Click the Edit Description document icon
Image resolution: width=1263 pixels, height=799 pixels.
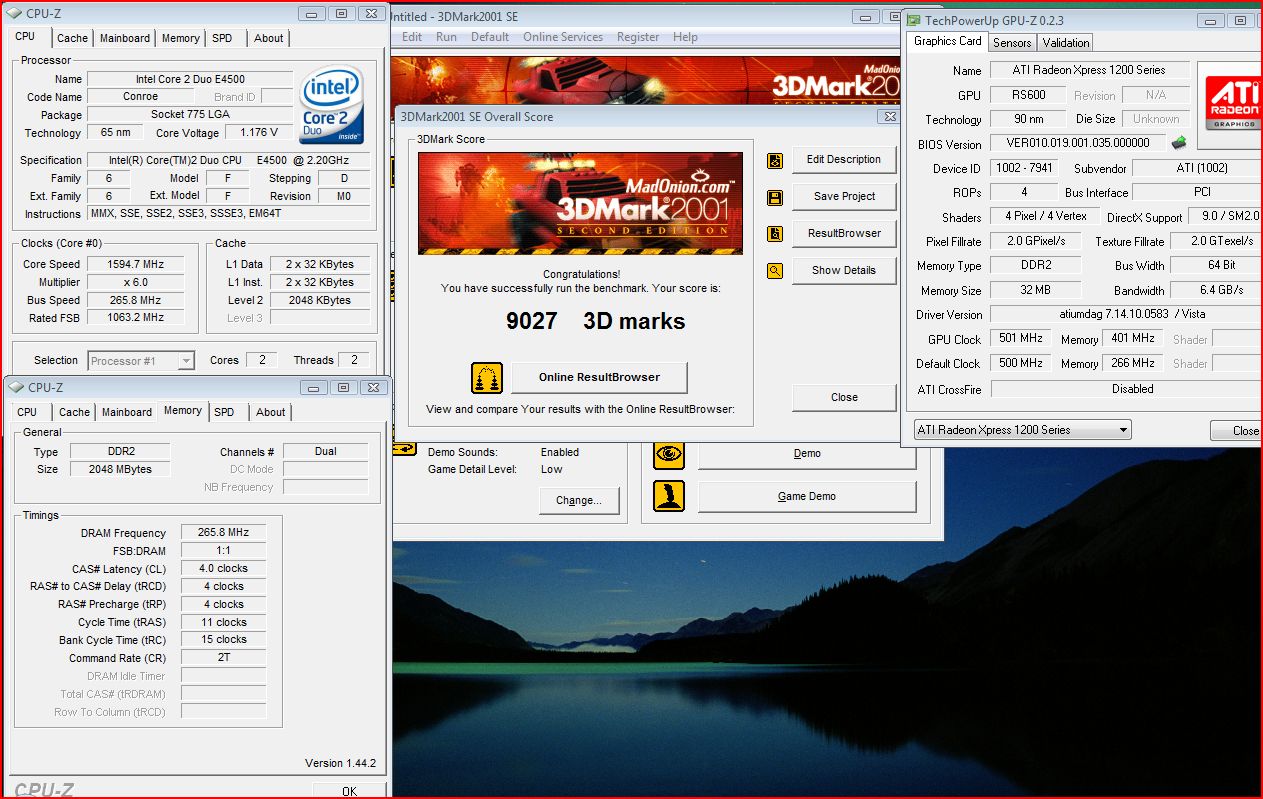click(775, 160)
